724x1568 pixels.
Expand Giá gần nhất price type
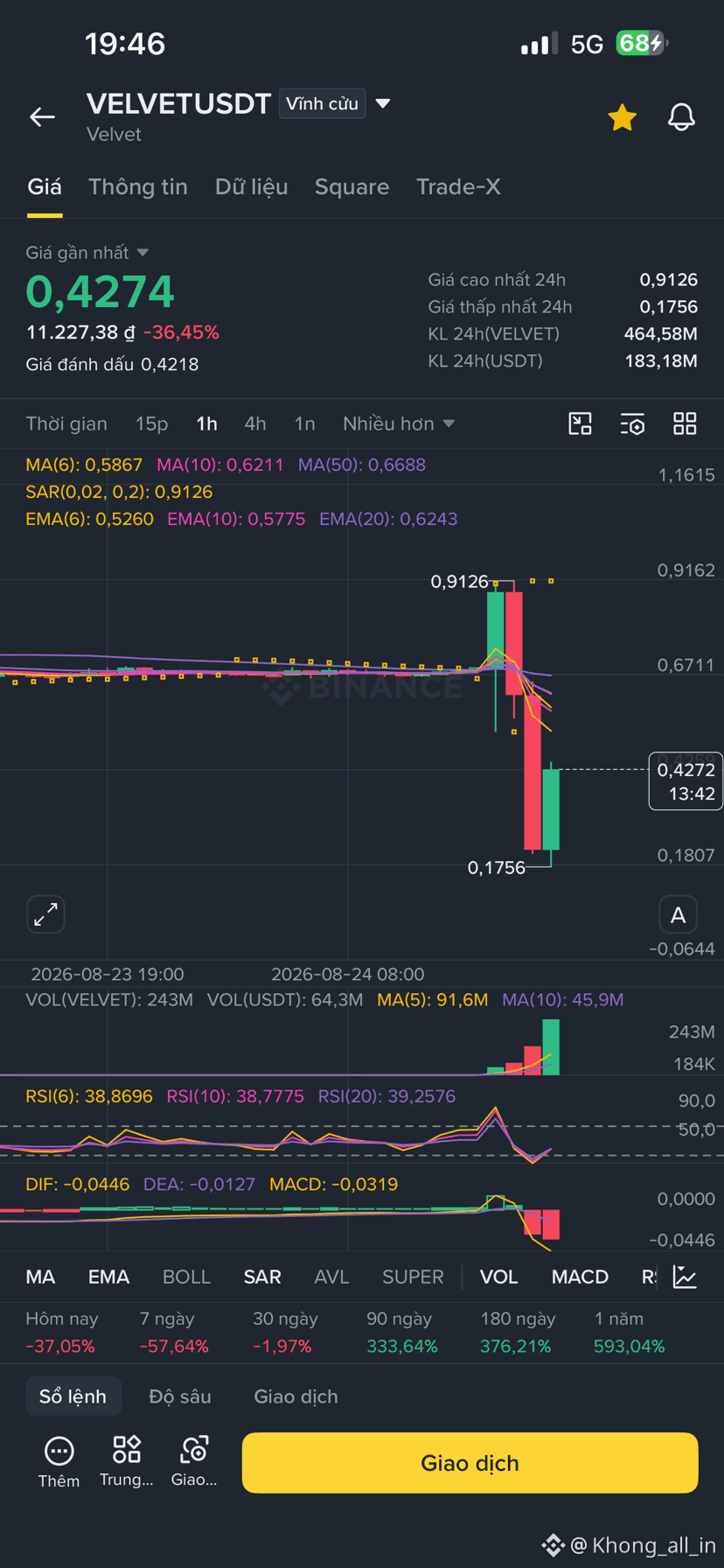(x=87, y=253)
